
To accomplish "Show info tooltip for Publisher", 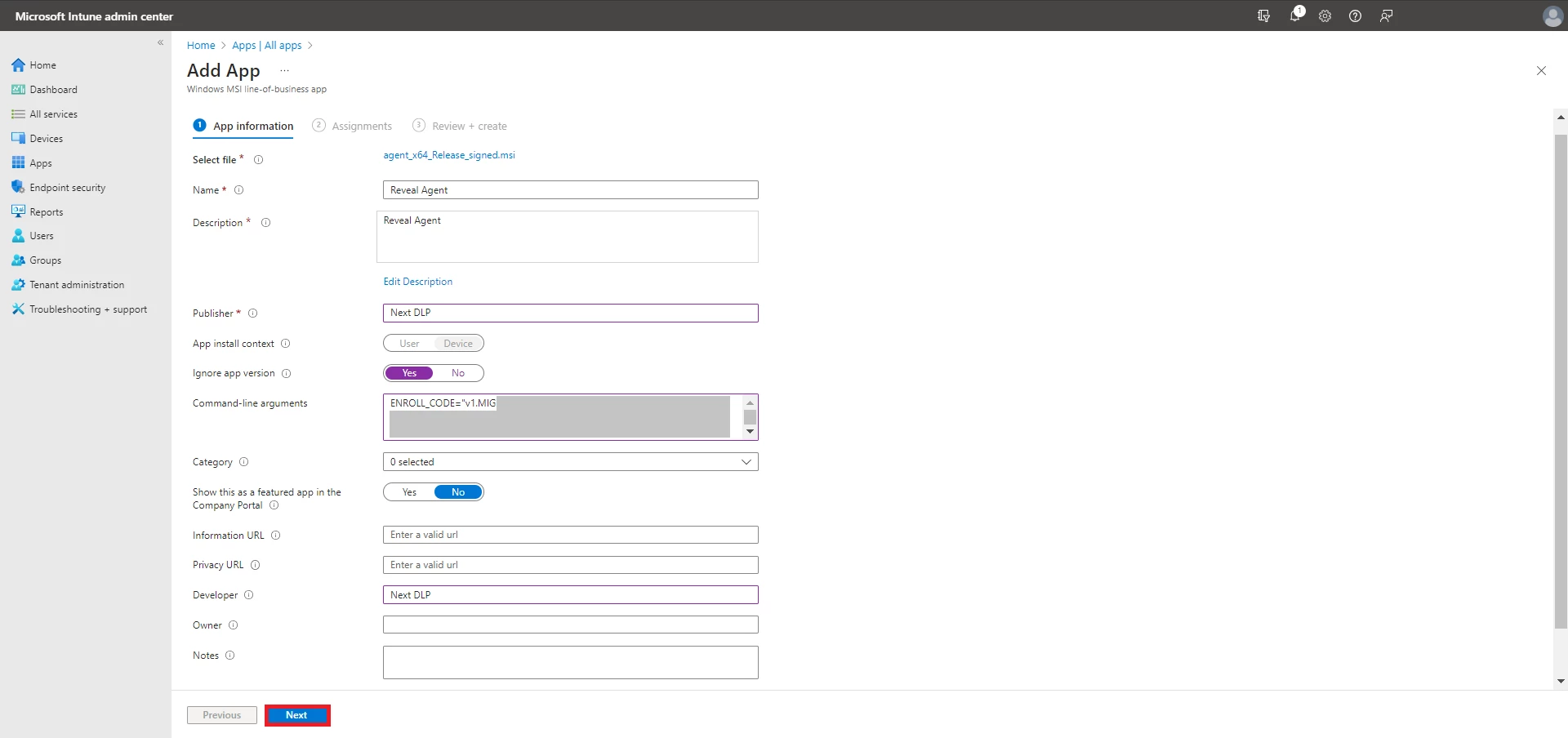I will point(253,313).
